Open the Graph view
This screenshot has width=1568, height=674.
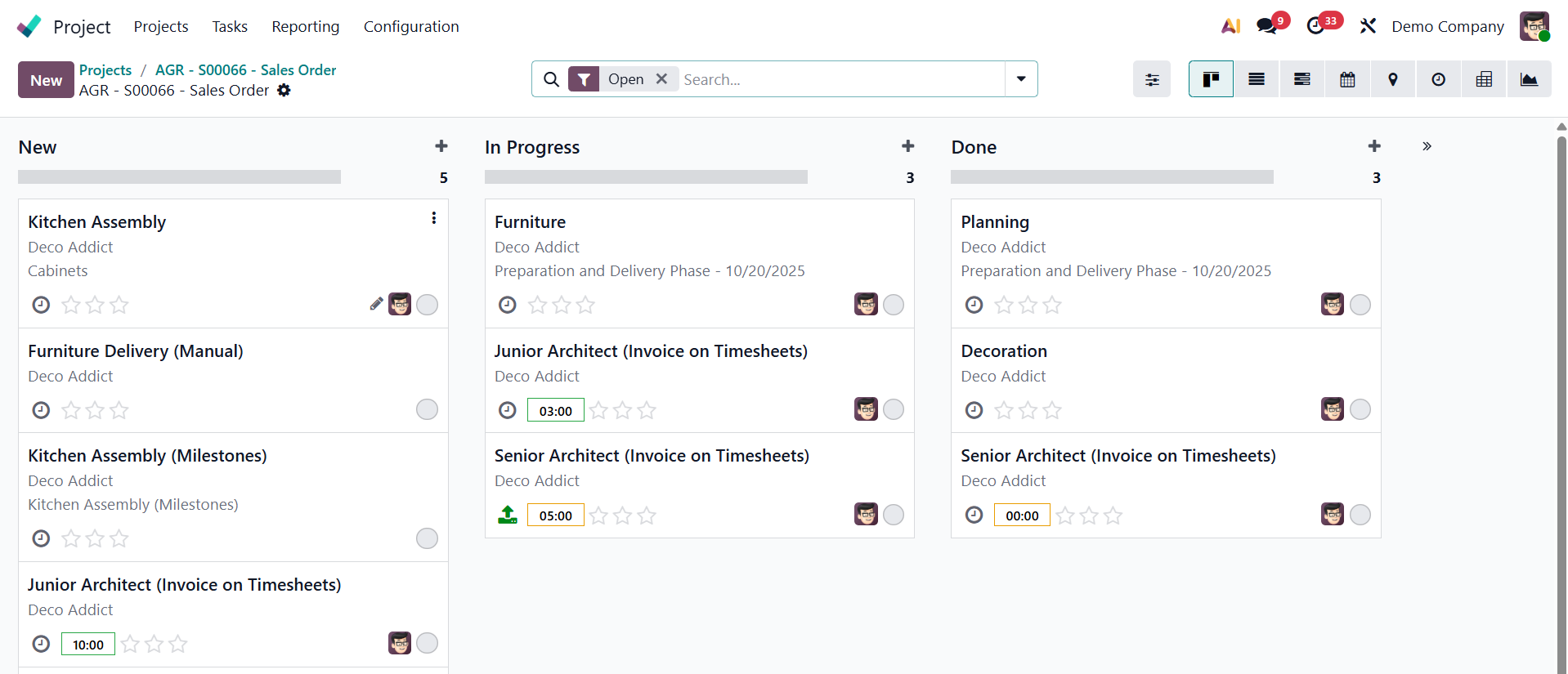pyautogui.click(x=1529, y=79)
